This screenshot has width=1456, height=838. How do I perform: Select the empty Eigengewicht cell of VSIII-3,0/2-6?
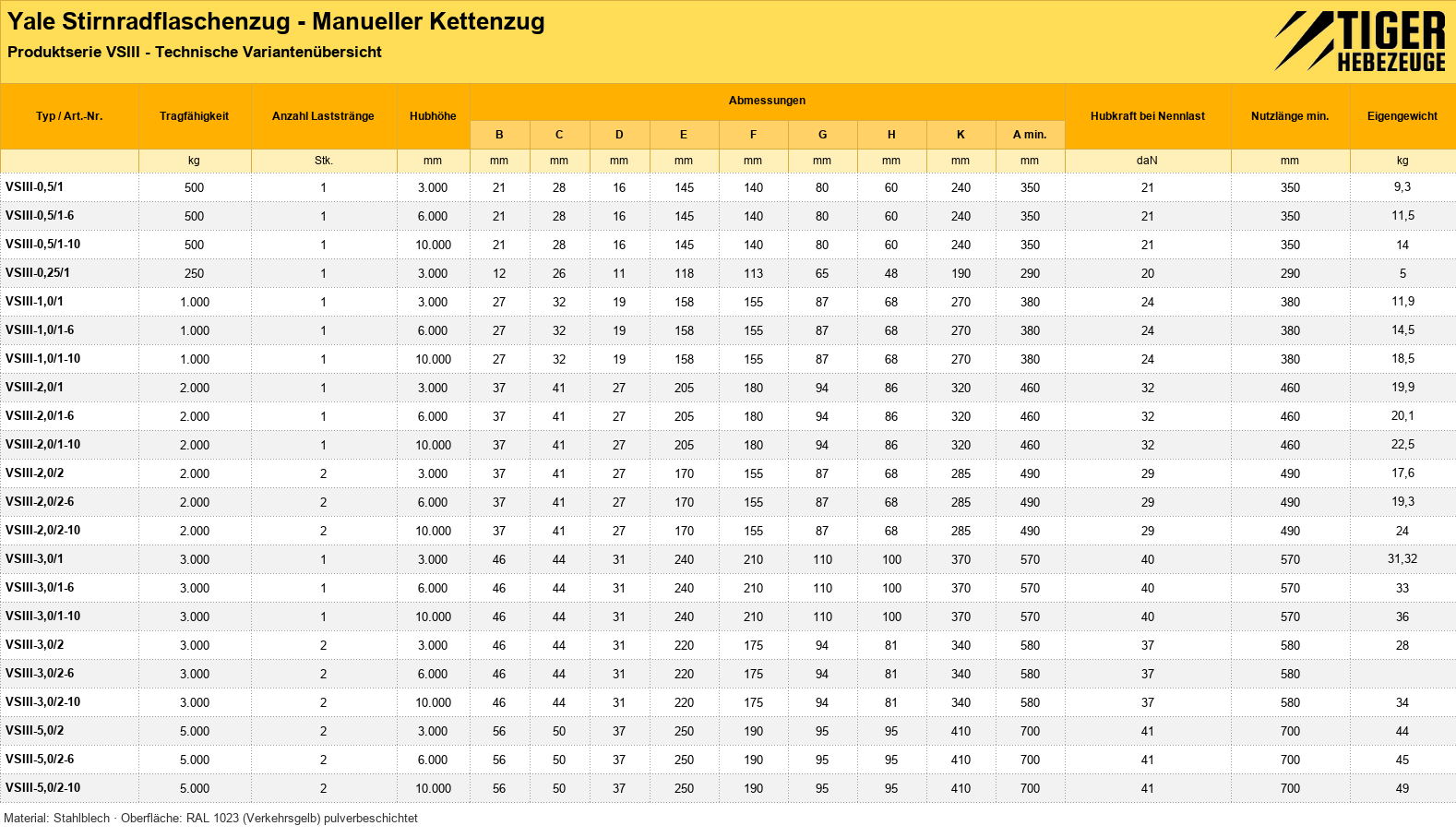point(1402,674)
